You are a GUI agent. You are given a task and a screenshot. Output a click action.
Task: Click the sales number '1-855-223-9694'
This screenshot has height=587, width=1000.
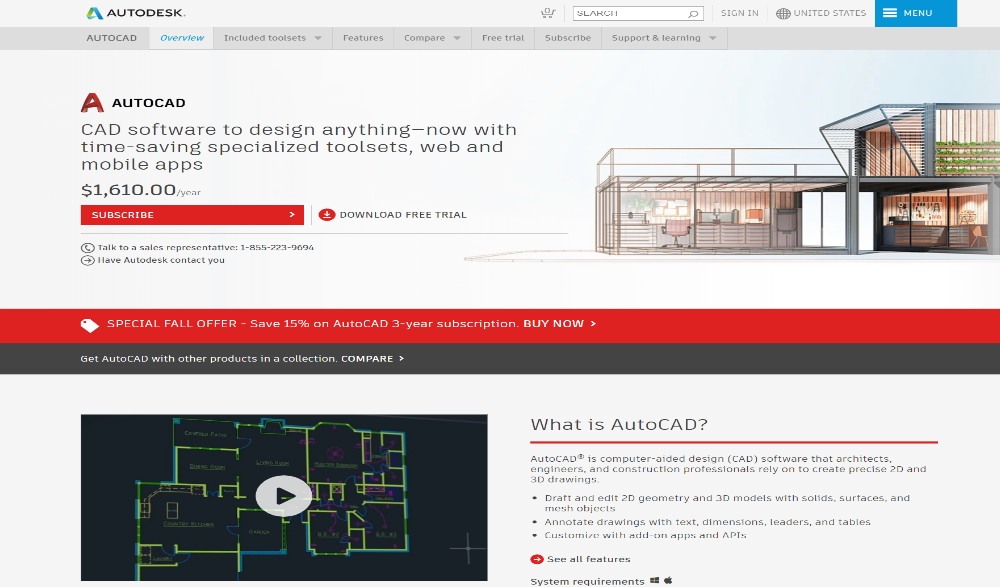[x=277, y=248]
